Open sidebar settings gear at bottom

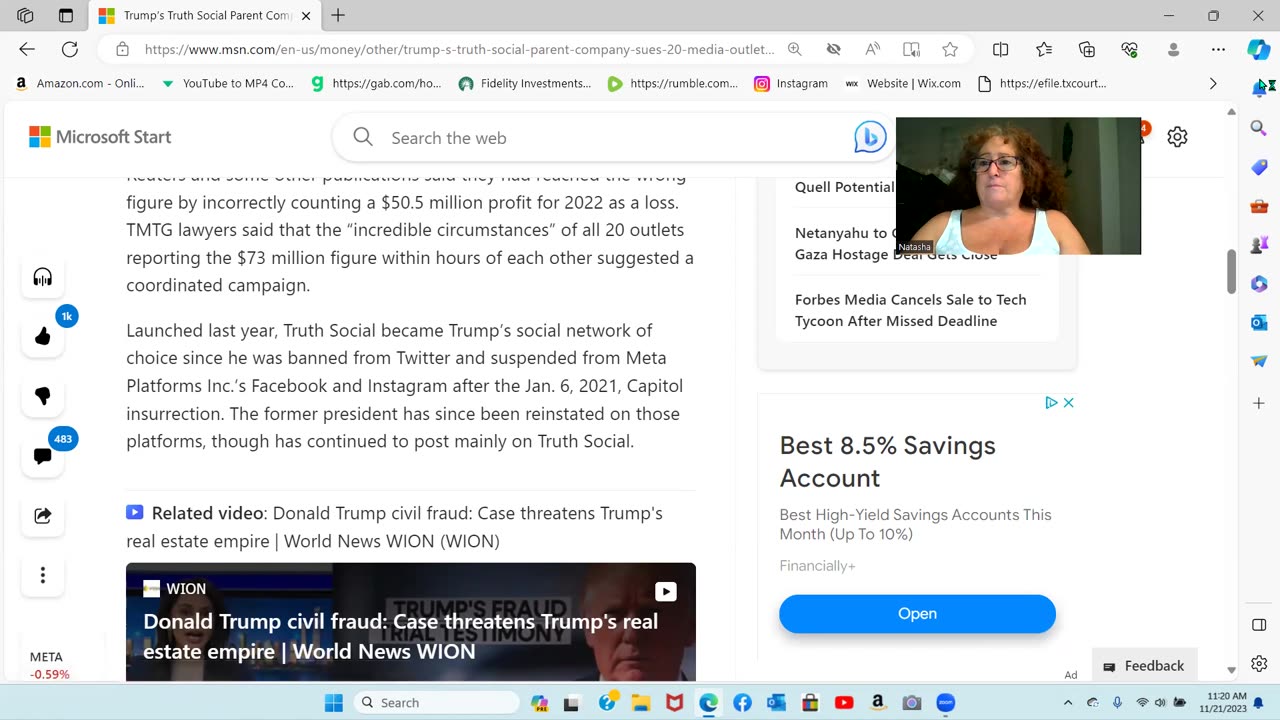[1259, 664]
